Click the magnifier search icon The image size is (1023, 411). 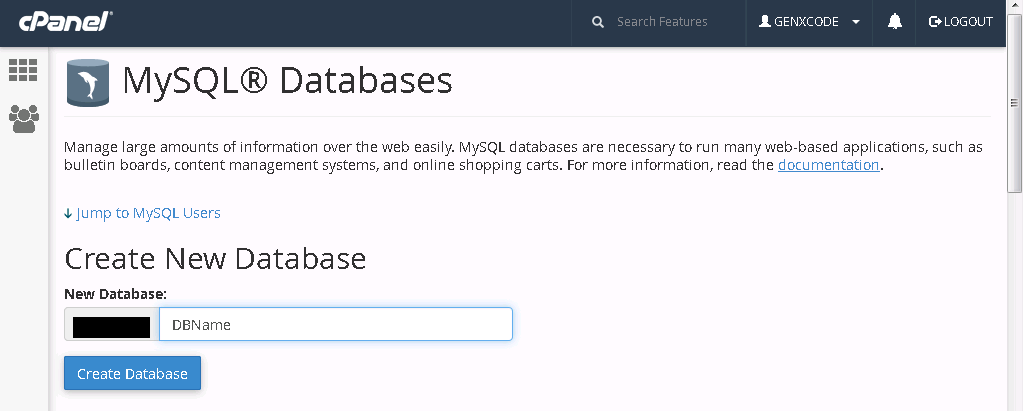[x=598, y=22]
